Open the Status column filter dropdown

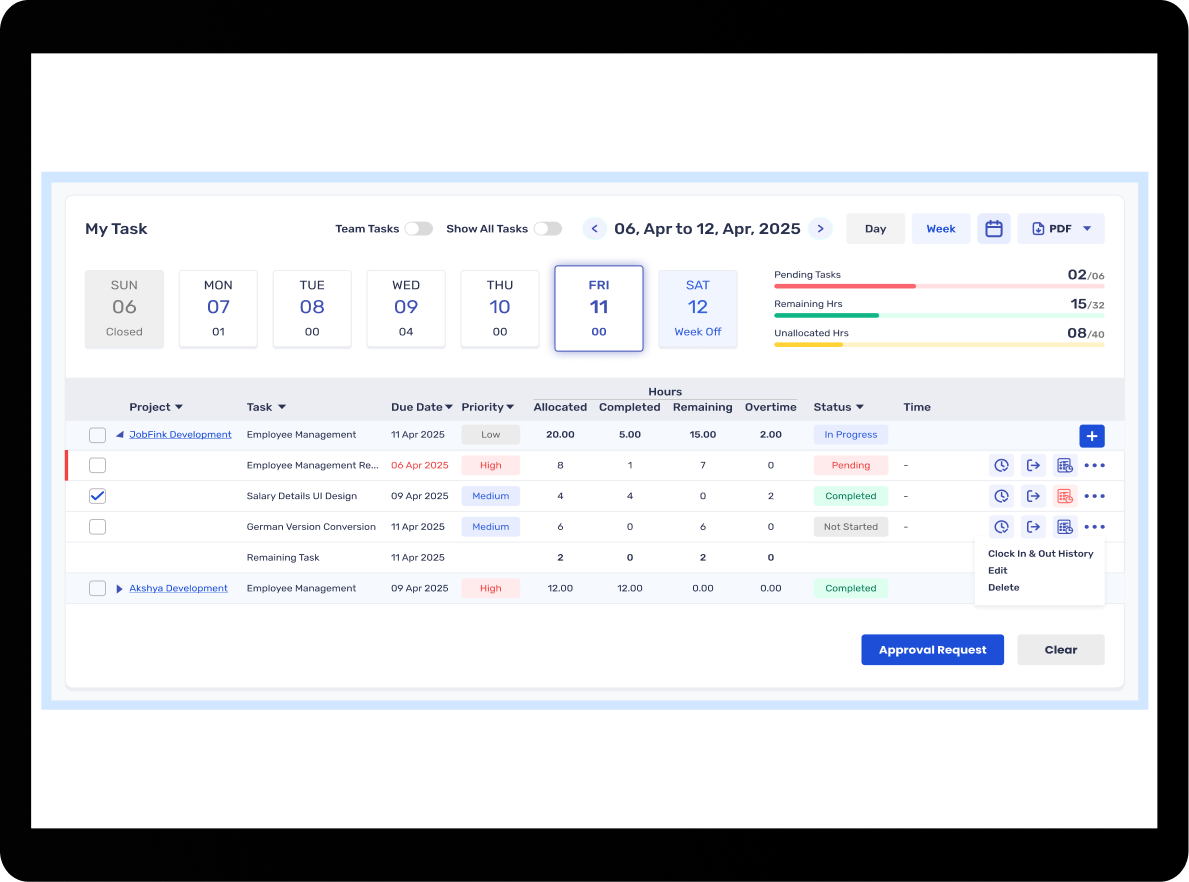pos(859,408)
